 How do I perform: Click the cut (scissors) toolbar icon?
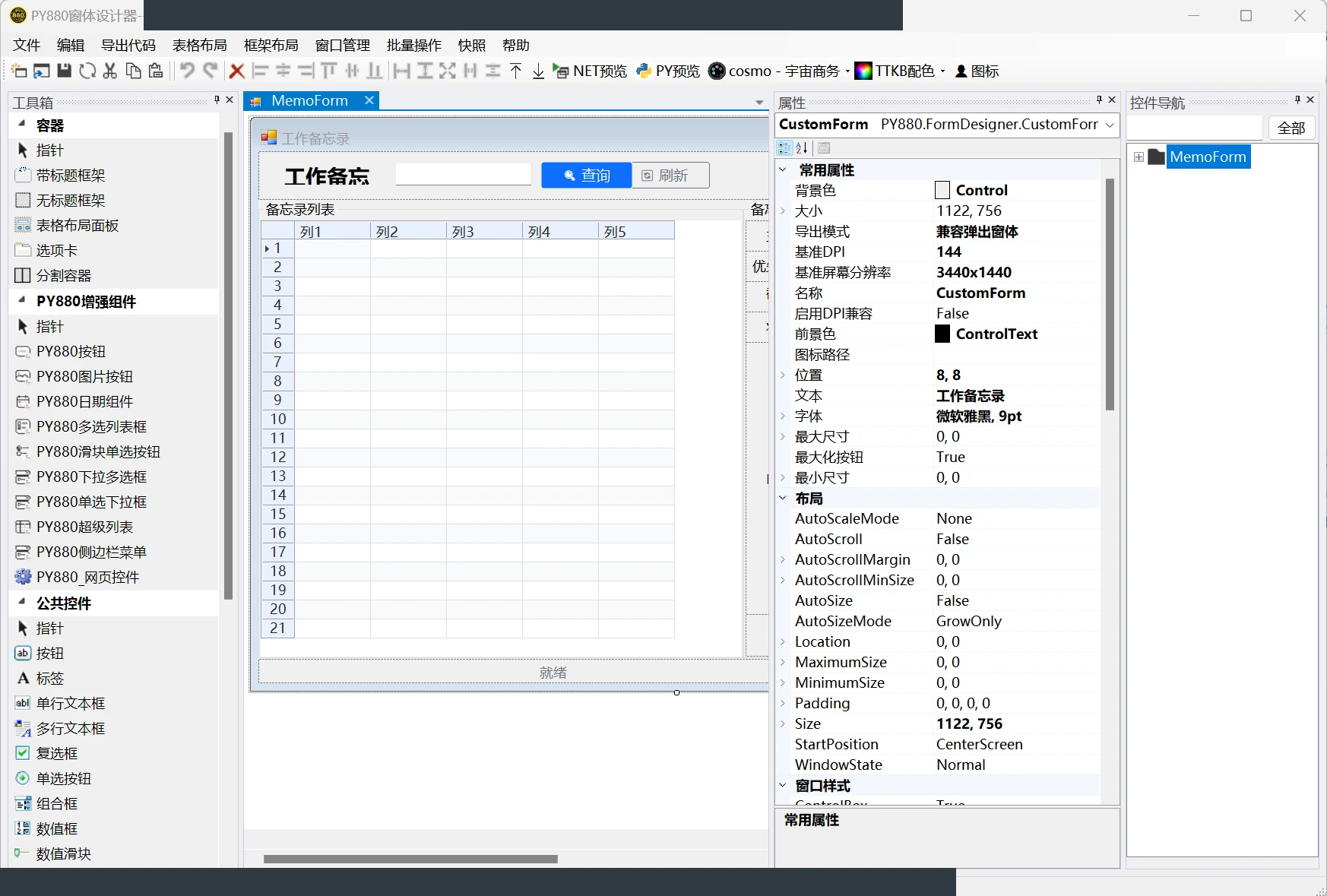pyautogui.click(x=110, y=71)
